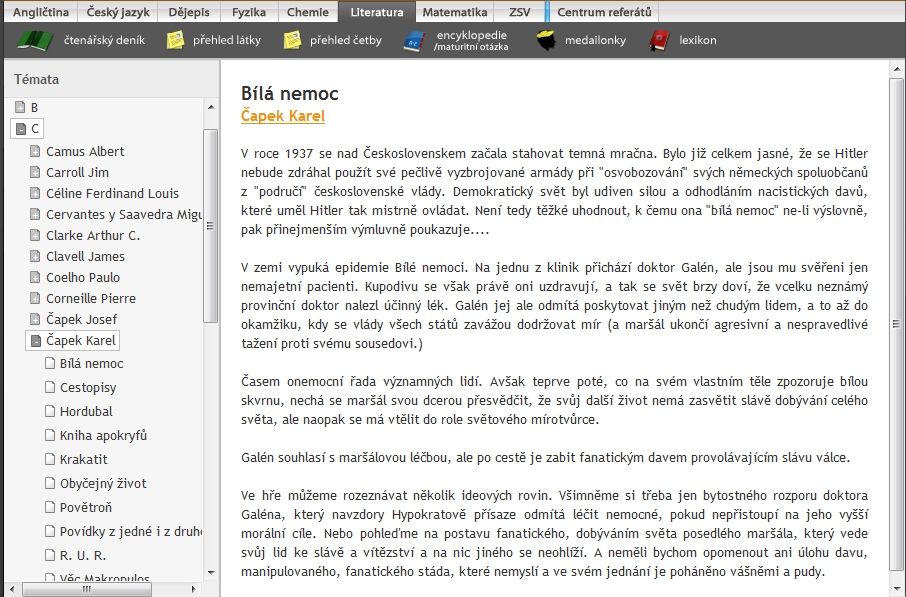Open the Centrum referátů tab

[604, 12]
